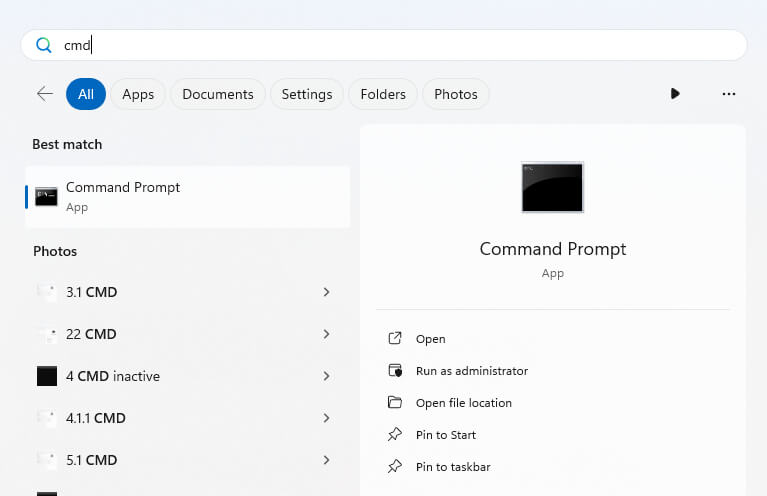
Task: Click the Run as administrator shield icon
Action: (x=395, y=371)
